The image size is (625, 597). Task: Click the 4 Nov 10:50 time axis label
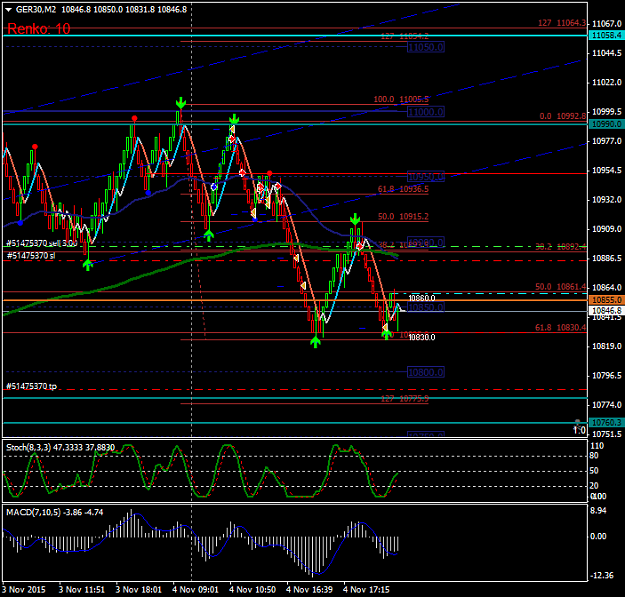[253, 589]
